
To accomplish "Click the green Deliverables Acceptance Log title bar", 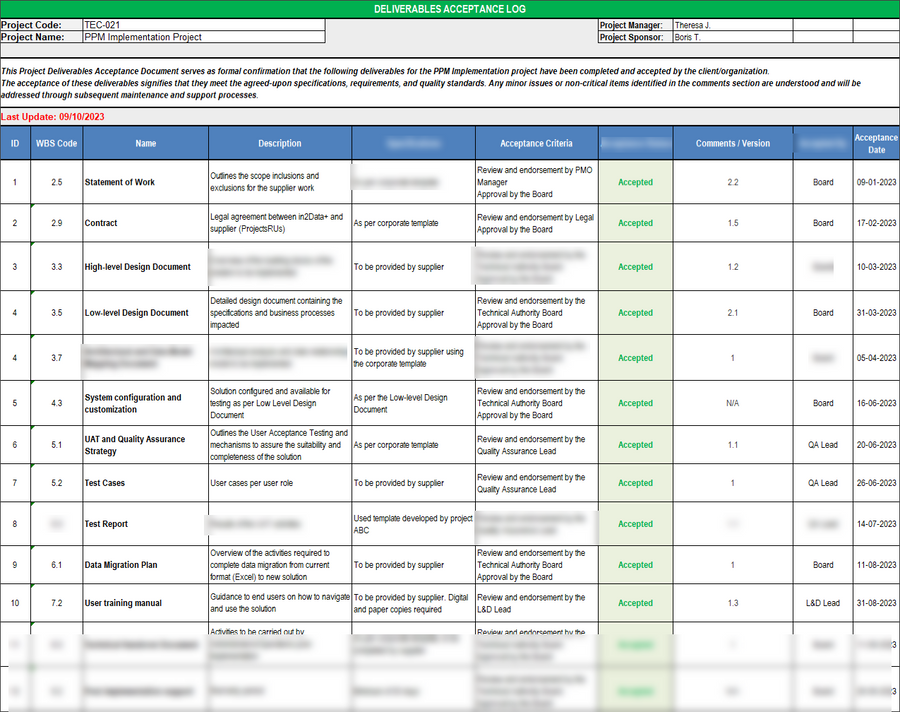I will click(450, 8).
